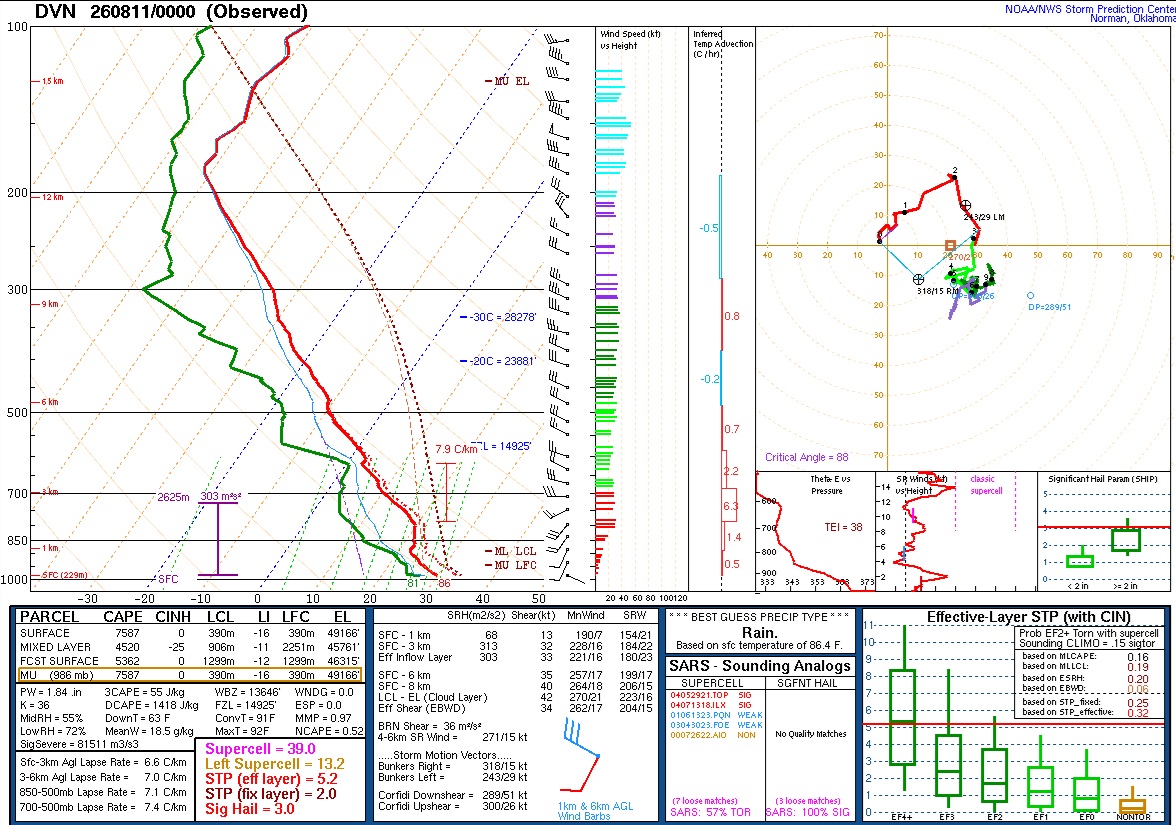1176x825 pixels.
Task: Click the DCAPE = 1418 J/kg value
Action: point(151,705)
